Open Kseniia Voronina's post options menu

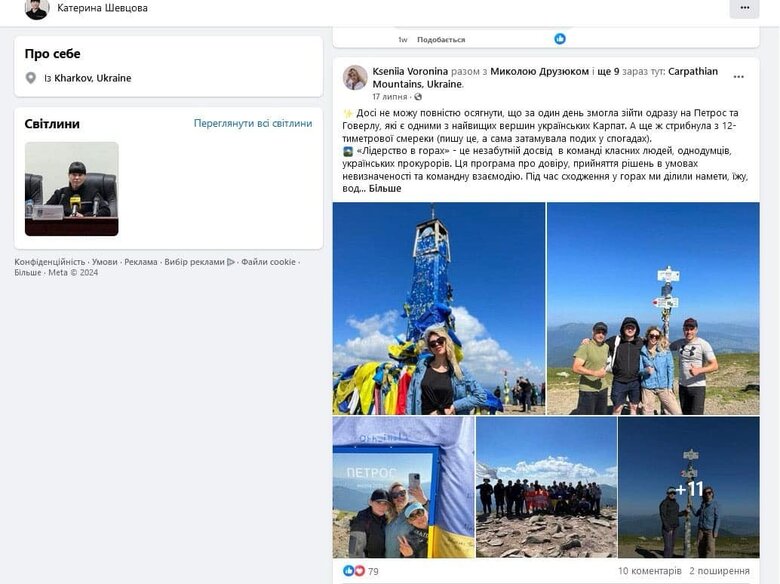pos(739,77)
